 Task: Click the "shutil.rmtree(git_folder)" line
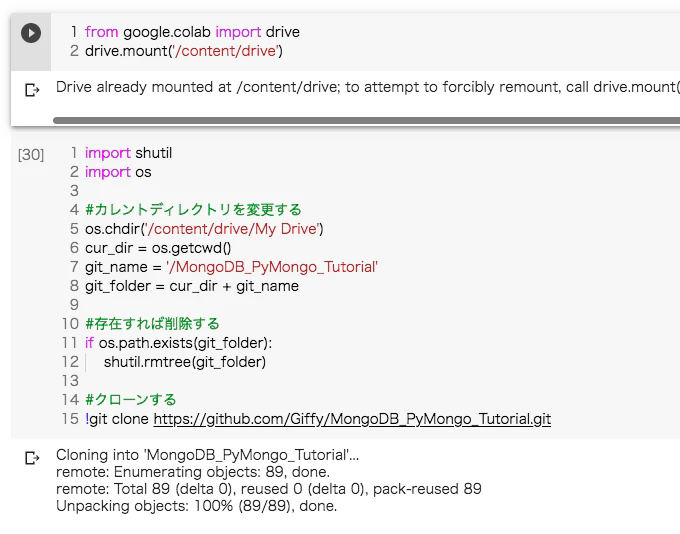click(x=185, y=362)
